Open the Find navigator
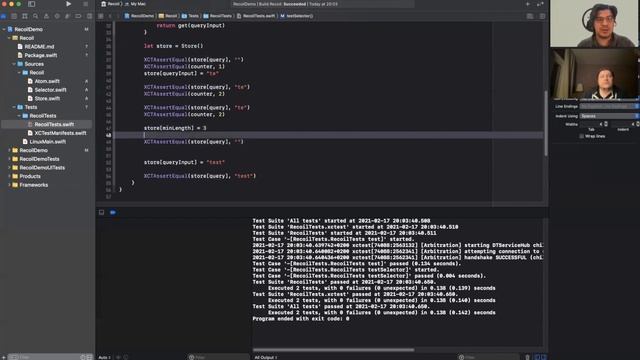 36,16
